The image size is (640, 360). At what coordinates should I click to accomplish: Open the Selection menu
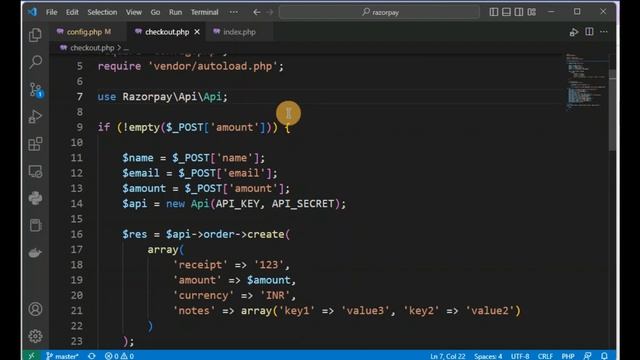(x=102, y=12)
